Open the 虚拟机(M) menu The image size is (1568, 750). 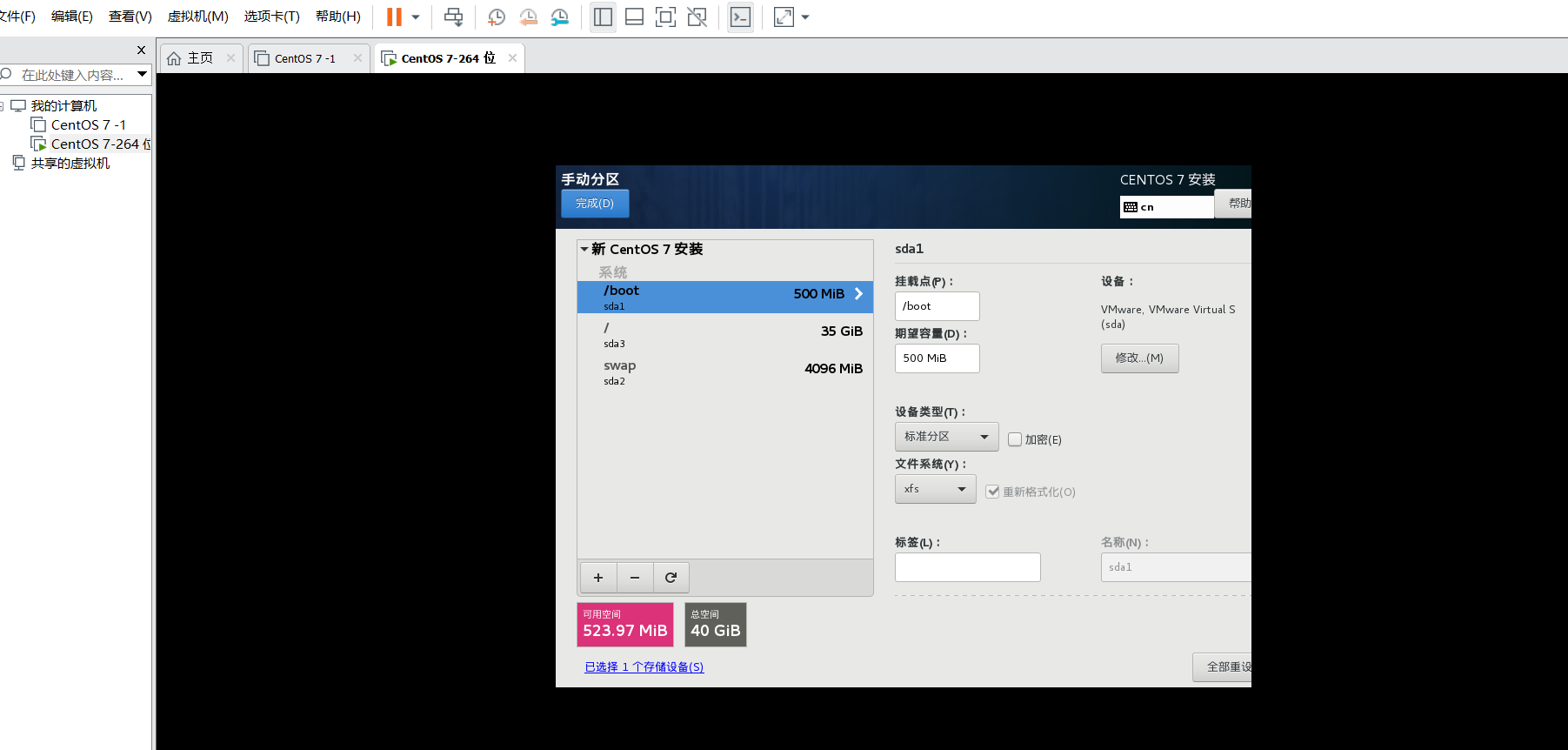coord(198,17)
